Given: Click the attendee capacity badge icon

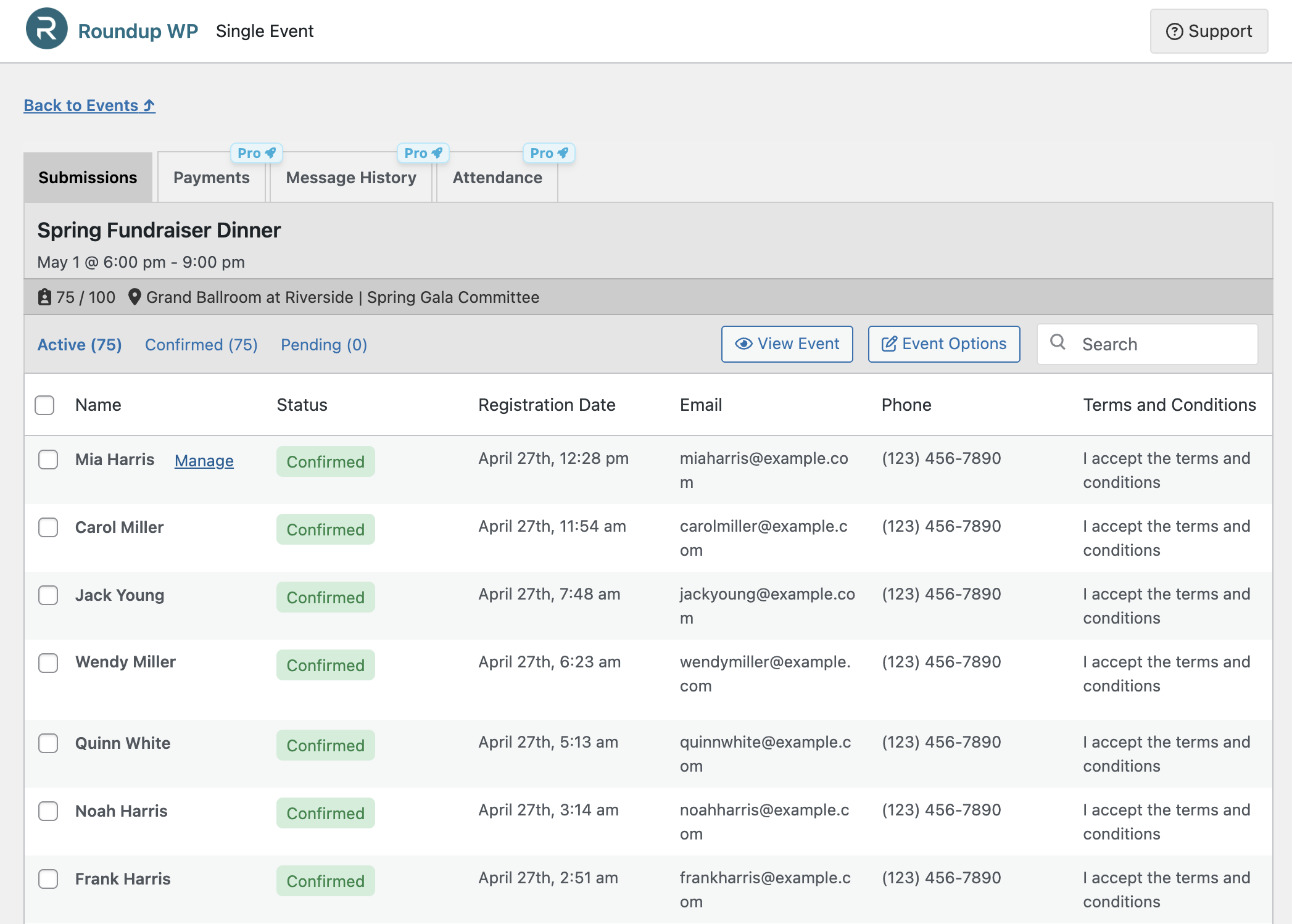Looking at the screenshot, I should click(x=44, y=297).
